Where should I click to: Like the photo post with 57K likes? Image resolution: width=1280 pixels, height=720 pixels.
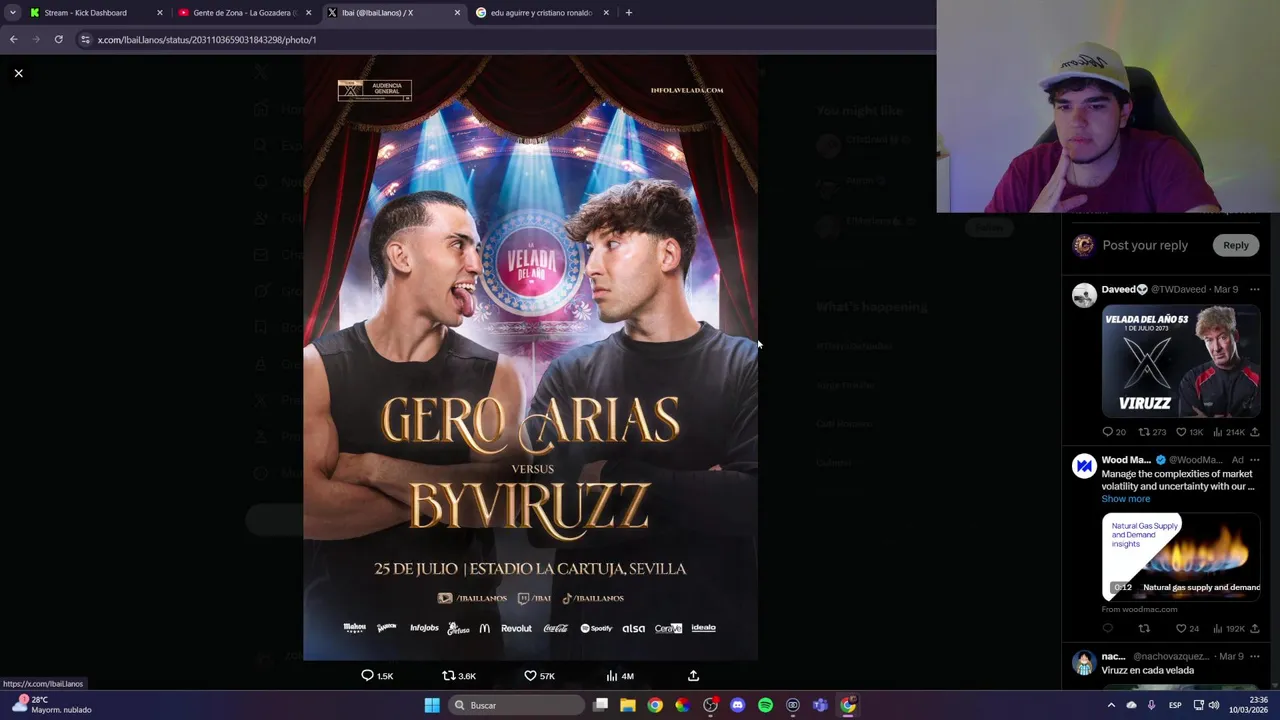pyautogui.click(x=540, y=676)
